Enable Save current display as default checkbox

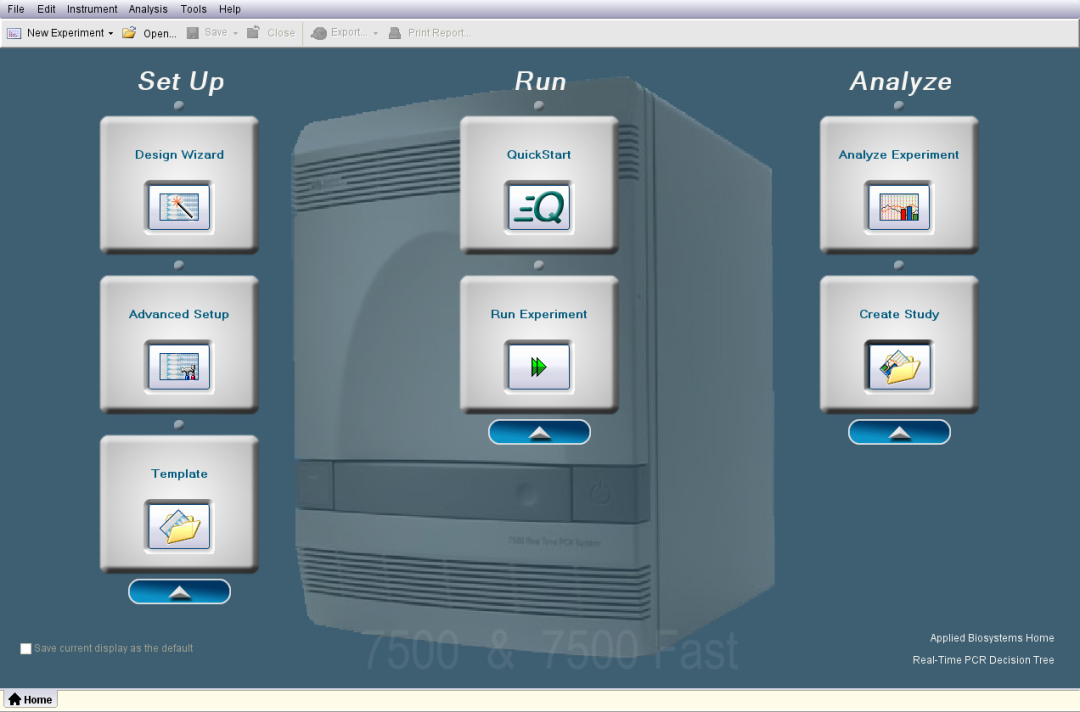coord(26,649)
